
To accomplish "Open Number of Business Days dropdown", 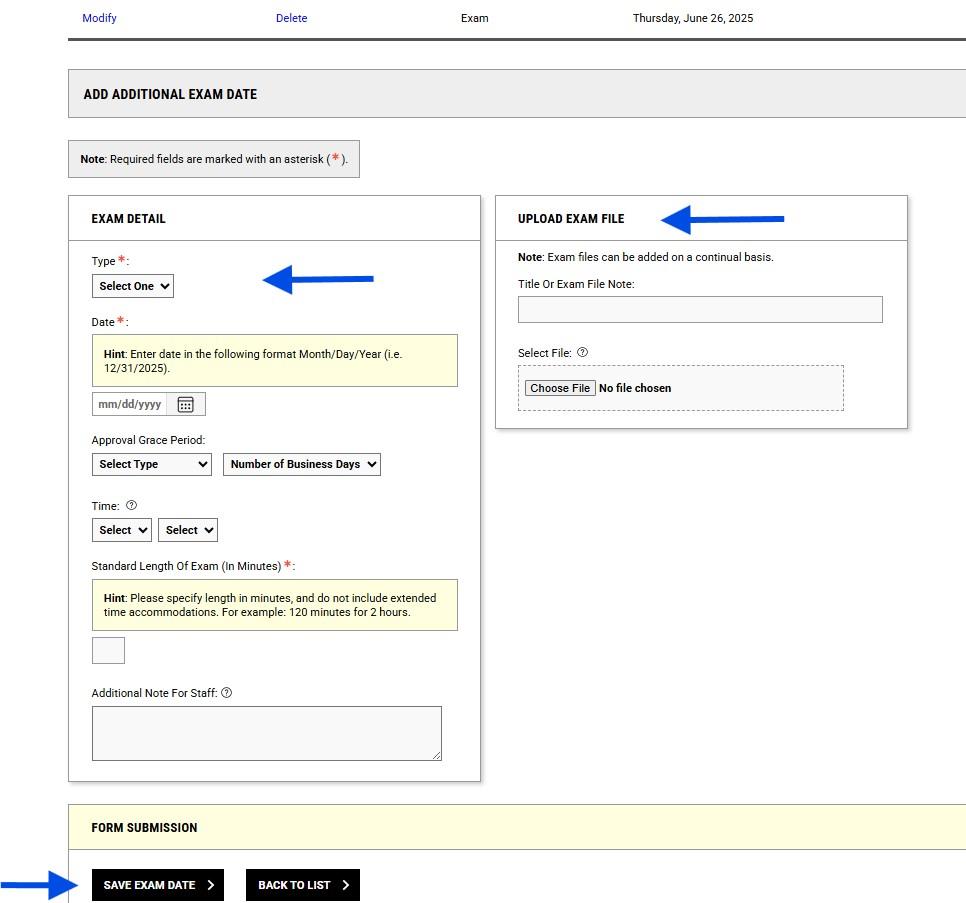I will pos(301,464).
